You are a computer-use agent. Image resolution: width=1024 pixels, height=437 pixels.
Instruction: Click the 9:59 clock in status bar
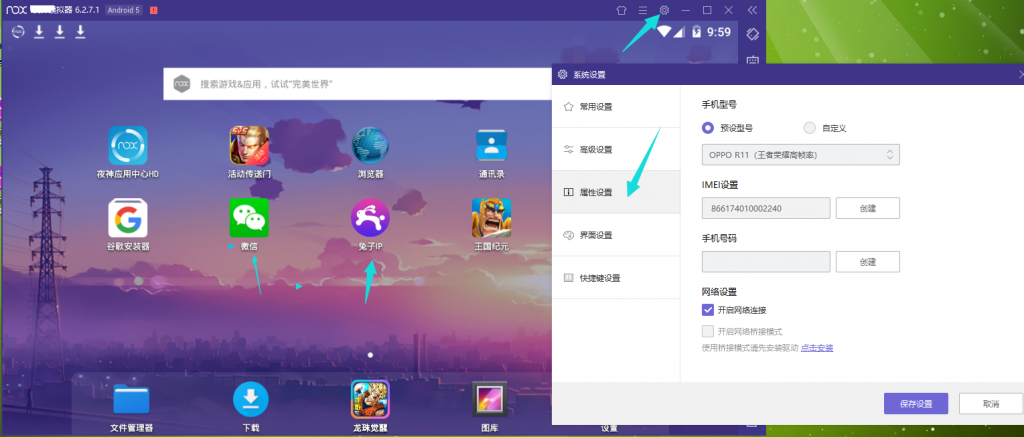click(719, 31)
